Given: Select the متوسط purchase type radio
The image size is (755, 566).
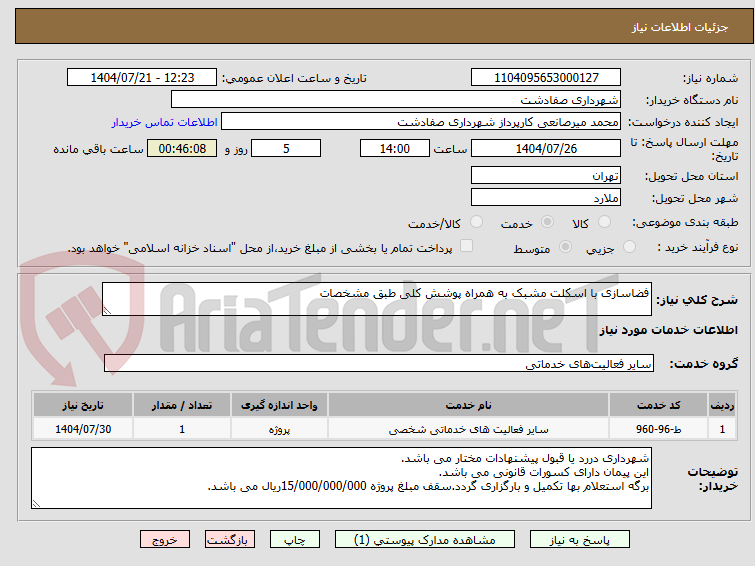Looking at the screenshot, I should pos(565,247).
